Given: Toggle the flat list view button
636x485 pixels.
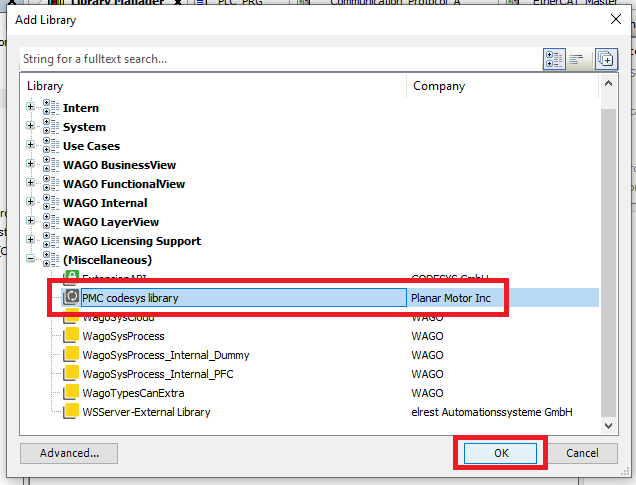Looking at the screenshot, I should [x=577, y=59].
